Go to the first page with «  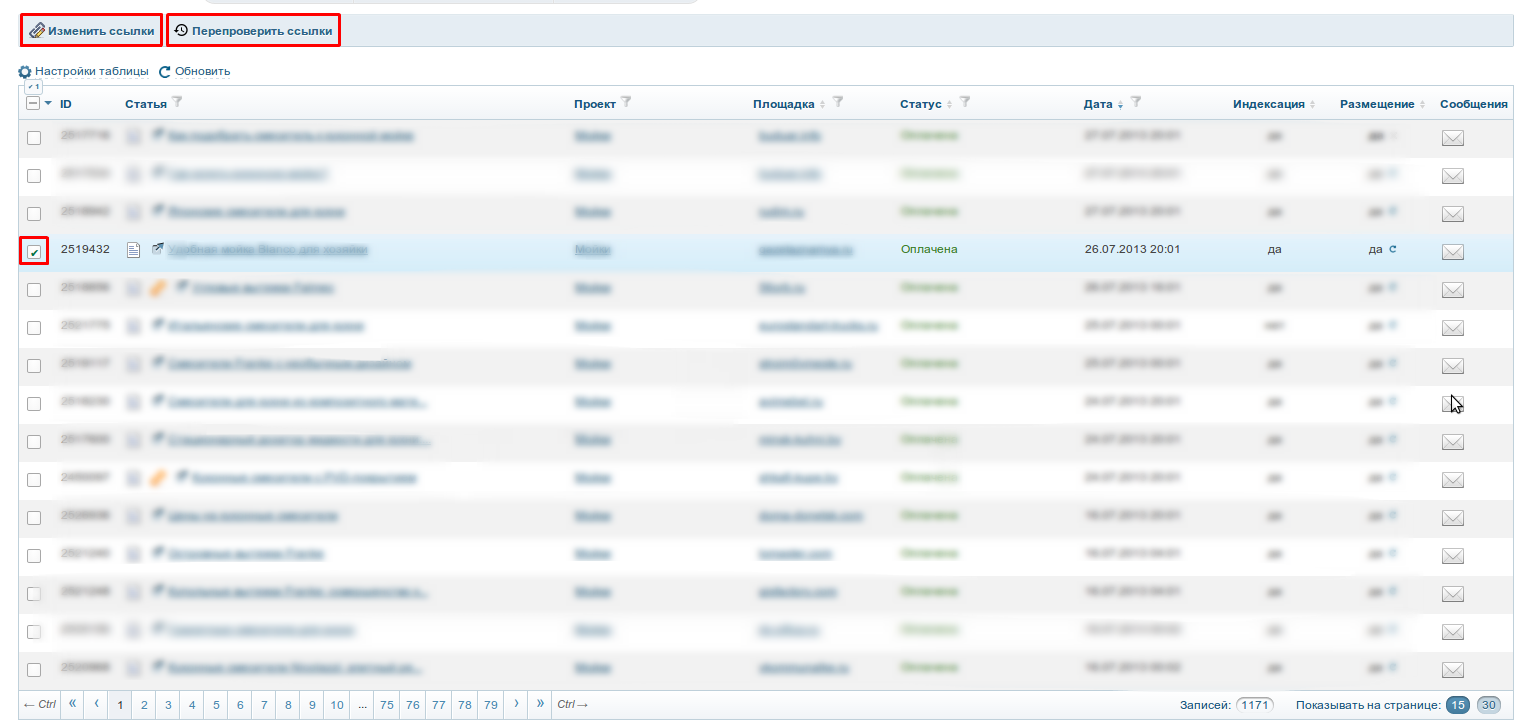73,704
